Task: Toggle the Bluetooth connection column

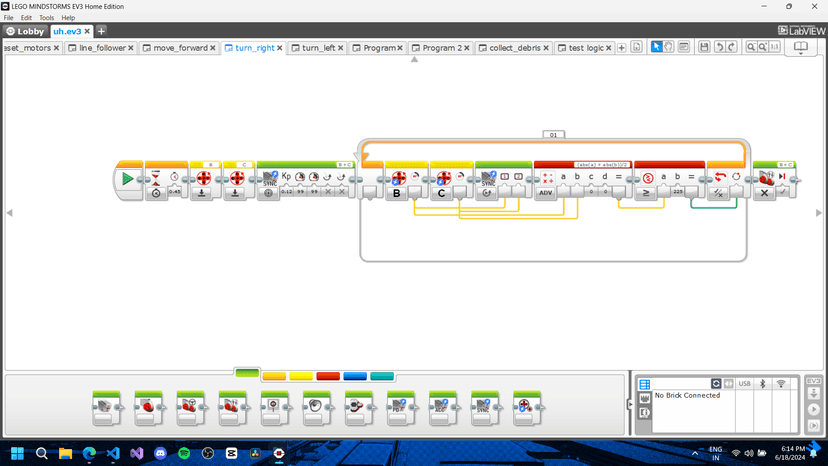Action: click(763, 384)
